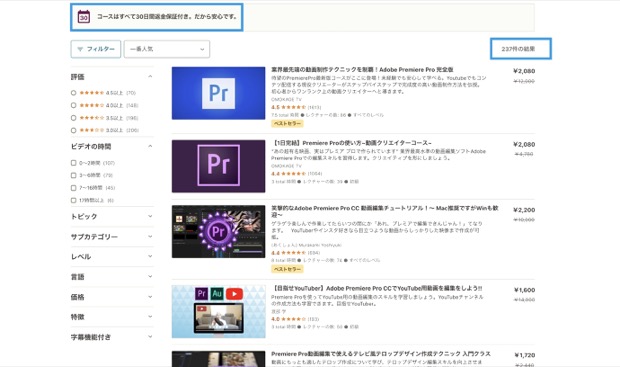Open the 【1日完結】Premiere Proの使い方 course title

(352, 143)
